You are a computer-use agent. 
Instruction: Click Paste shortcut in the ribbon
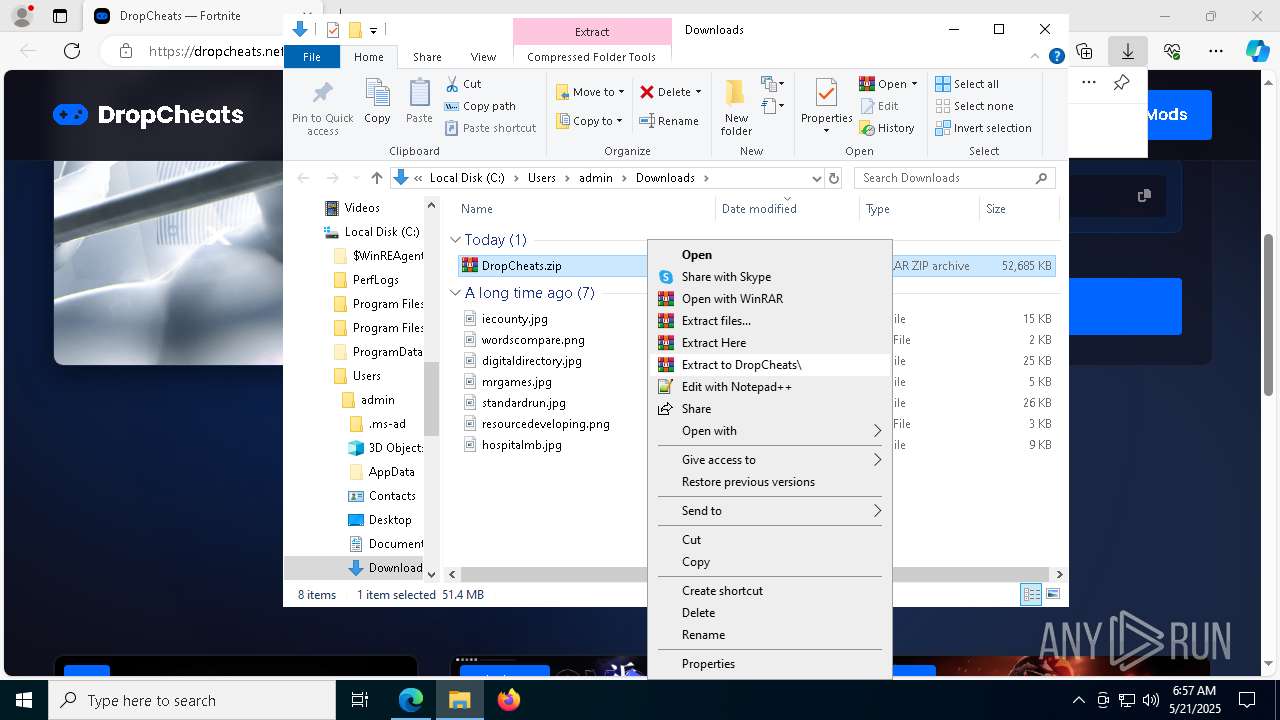[x=490, y=128]
